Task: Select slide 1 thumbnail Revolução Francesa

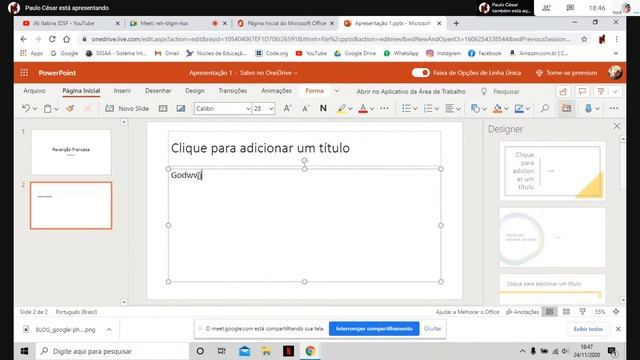Action: click(x=71, y=152)
